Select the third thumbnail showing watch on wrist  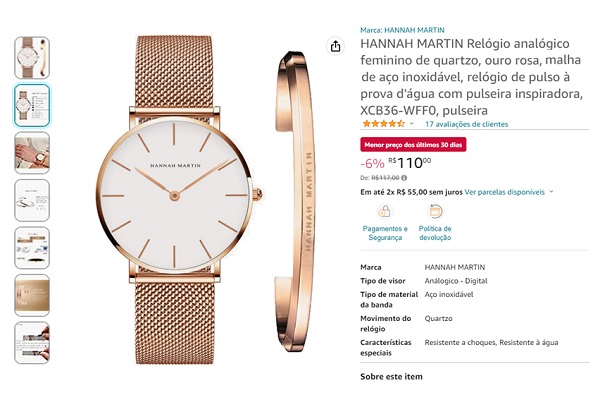point(32,153)
